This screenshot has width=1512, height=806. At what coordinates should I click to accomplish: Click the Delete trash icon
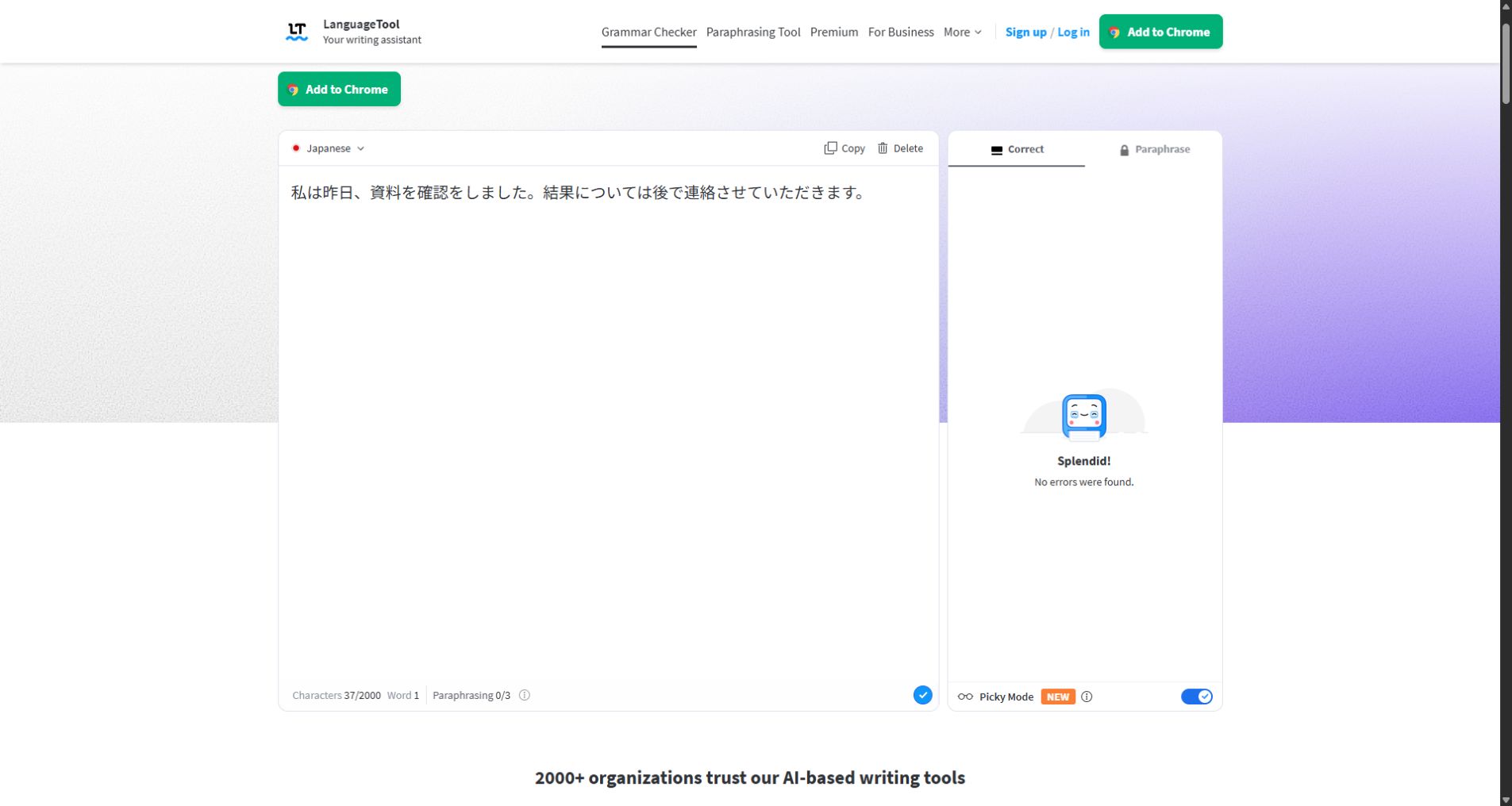click(883, 148)
